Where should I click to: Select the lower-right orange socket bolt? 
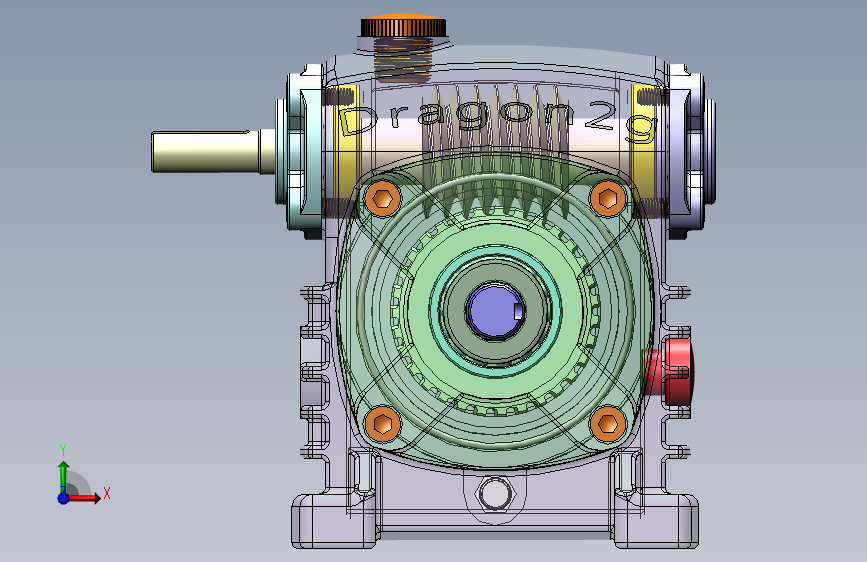point(608,424)
